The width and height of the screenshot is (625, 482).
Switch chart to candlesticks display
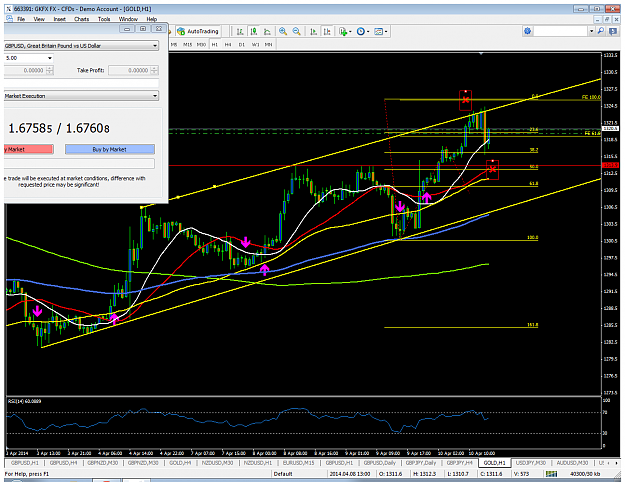tap(254, 31)
